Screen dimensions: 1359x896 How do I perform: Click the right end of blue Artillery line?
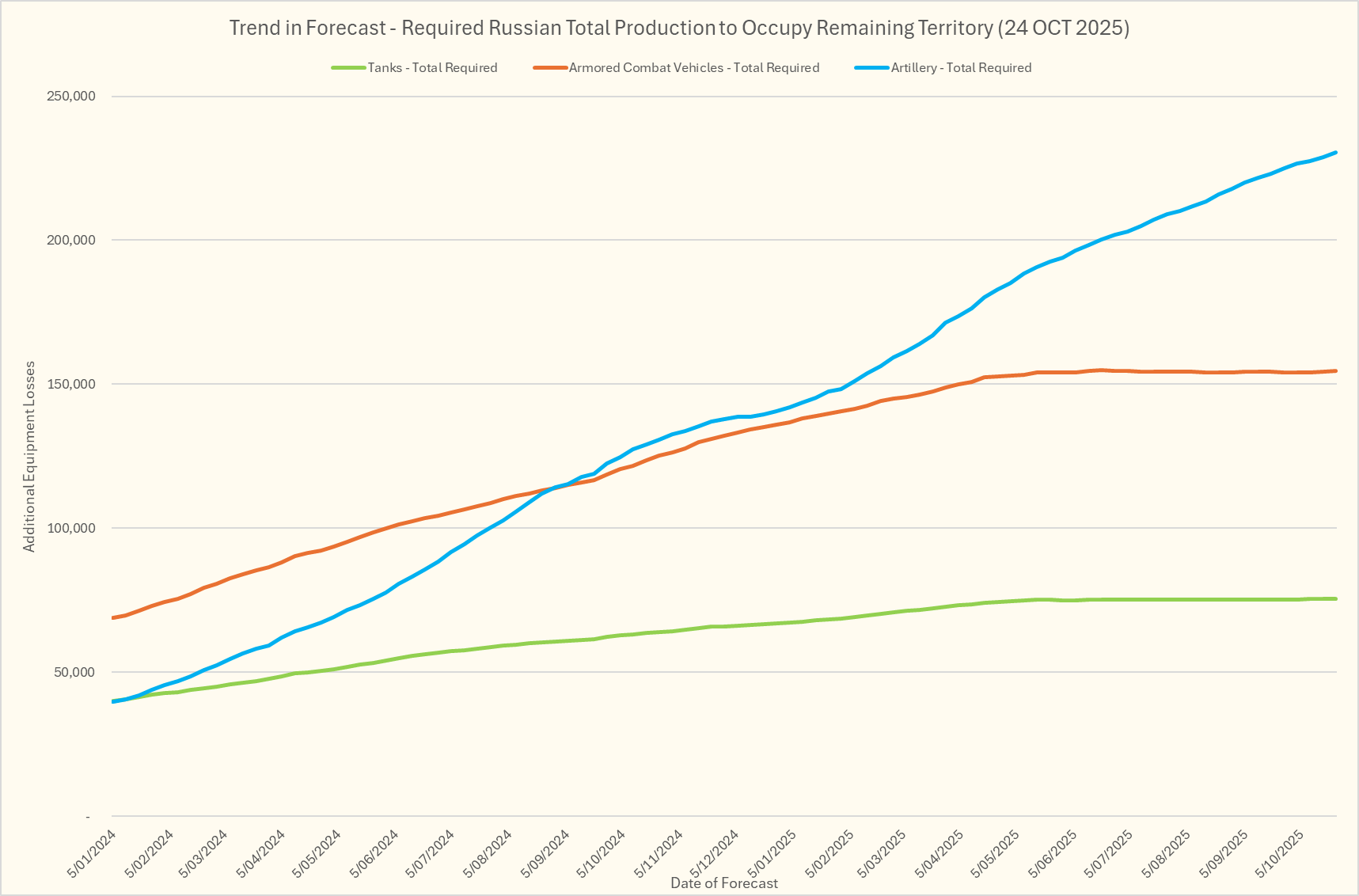point(1335,153)
